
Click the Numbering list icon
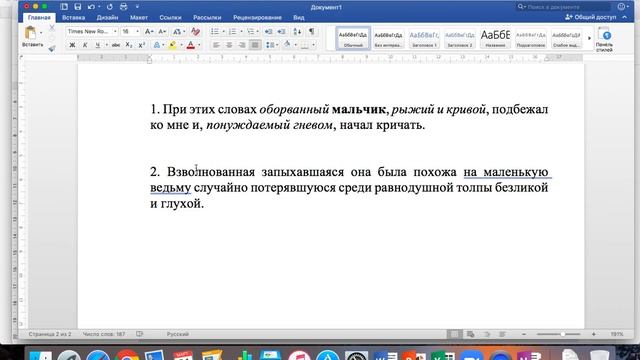232,31
